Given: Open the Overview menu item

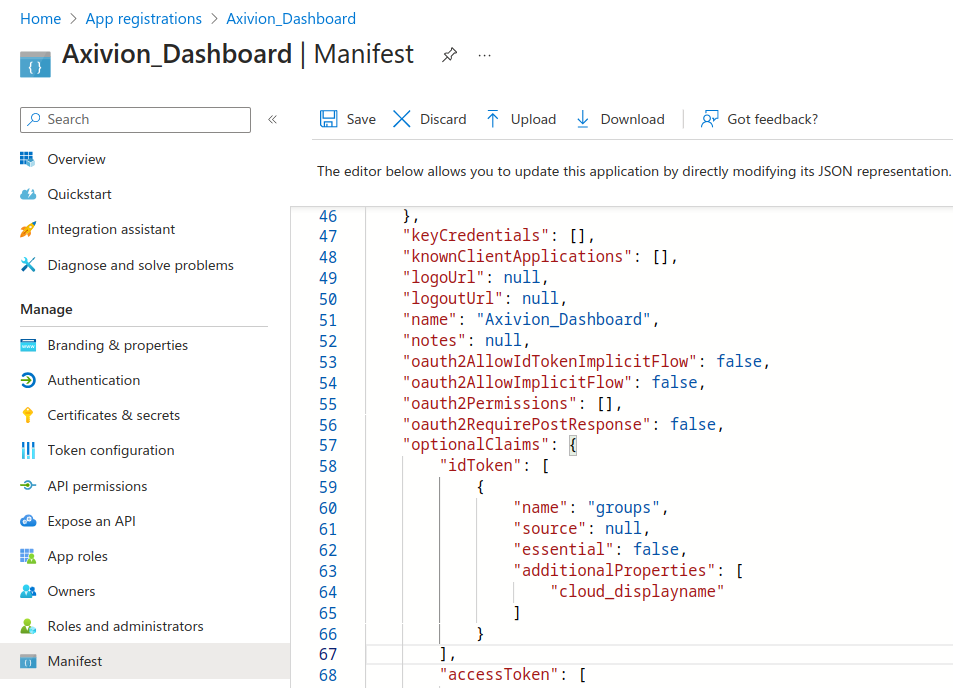Looking at the screenshot, I should tap(77, 159).
